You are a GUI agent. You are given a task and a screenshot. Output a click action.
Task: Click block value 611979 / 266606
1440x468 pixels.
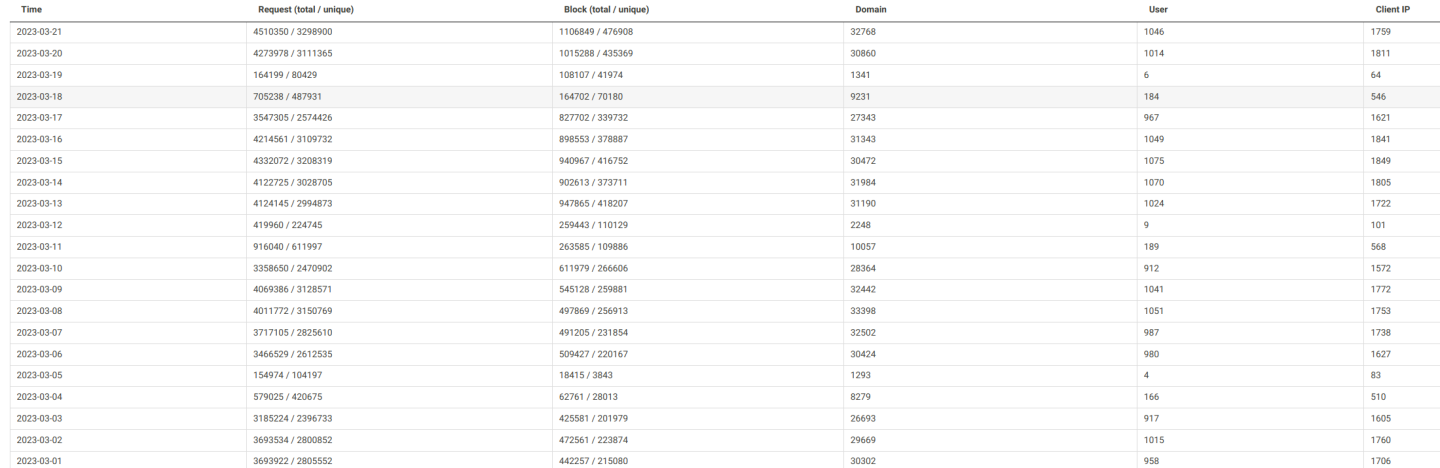[595, 268]
